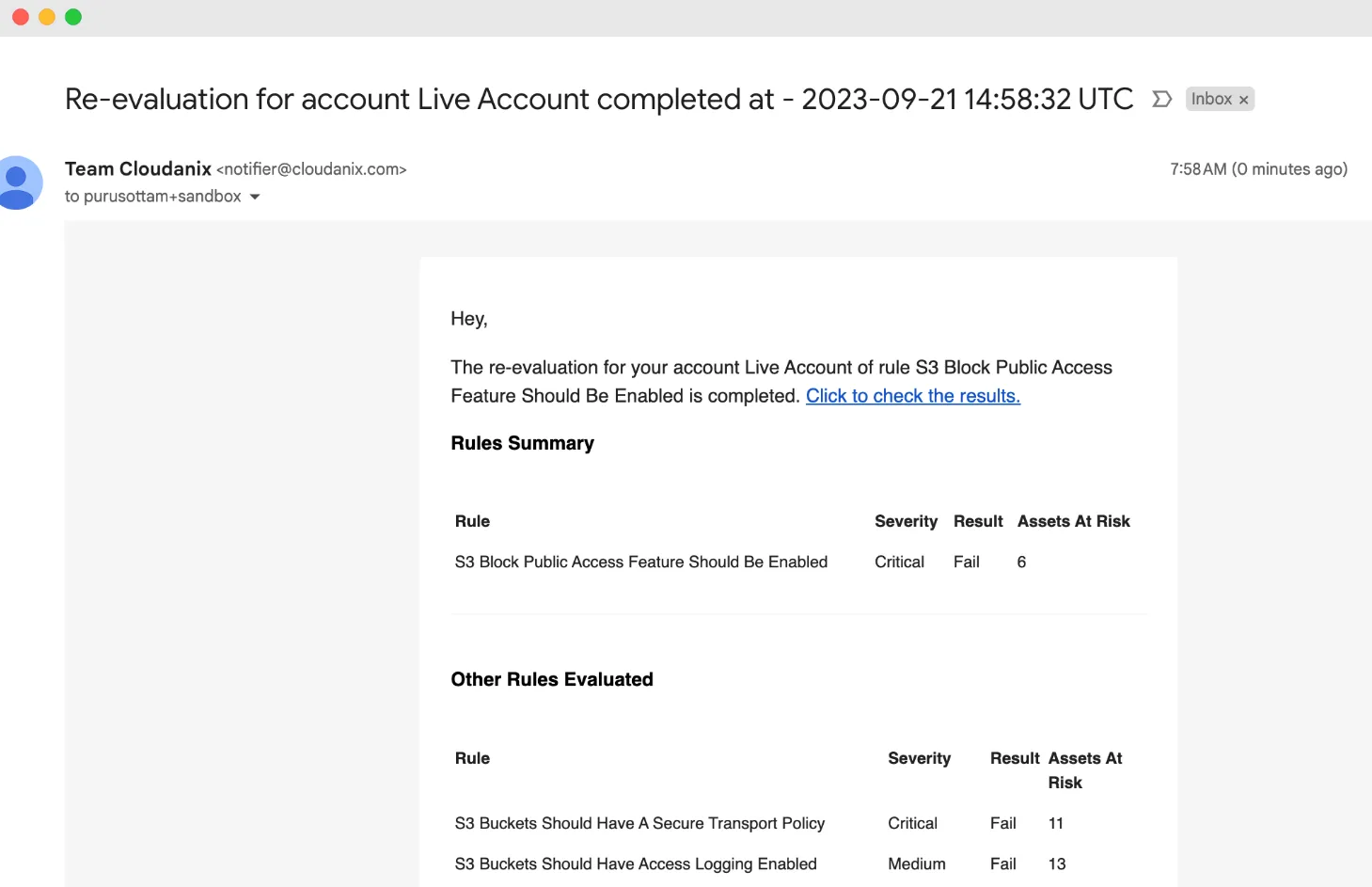Click the email subject line text
This screenshot has height=887, width=1372.
[598, 99]
